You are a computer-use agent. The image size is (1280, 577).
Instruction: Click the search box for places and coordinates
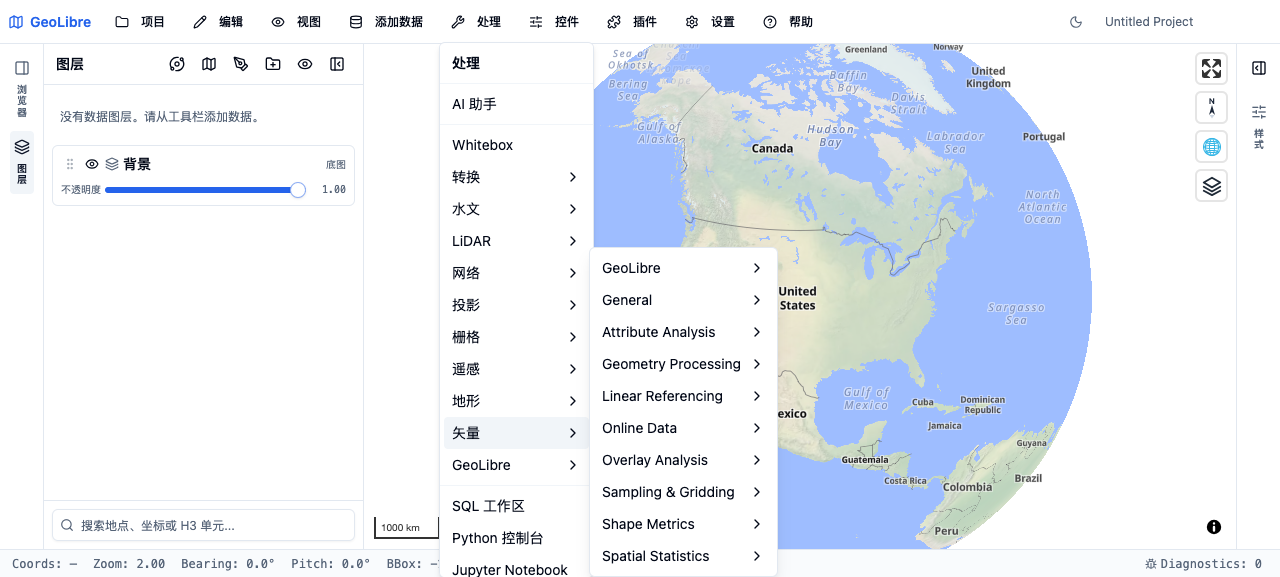203,525
